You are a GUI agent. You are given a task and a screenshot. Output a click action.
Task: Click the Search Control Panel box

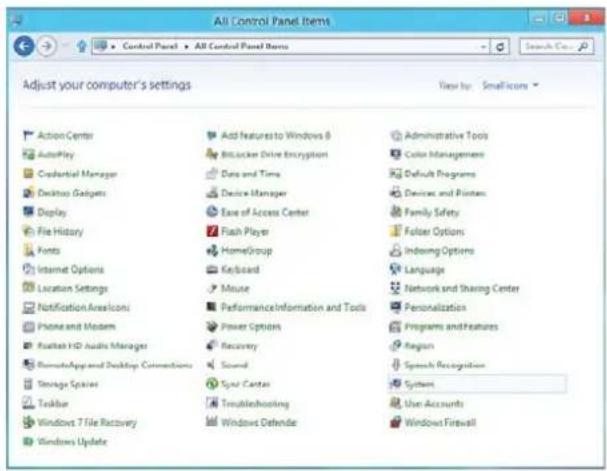(x=556, y=46)
